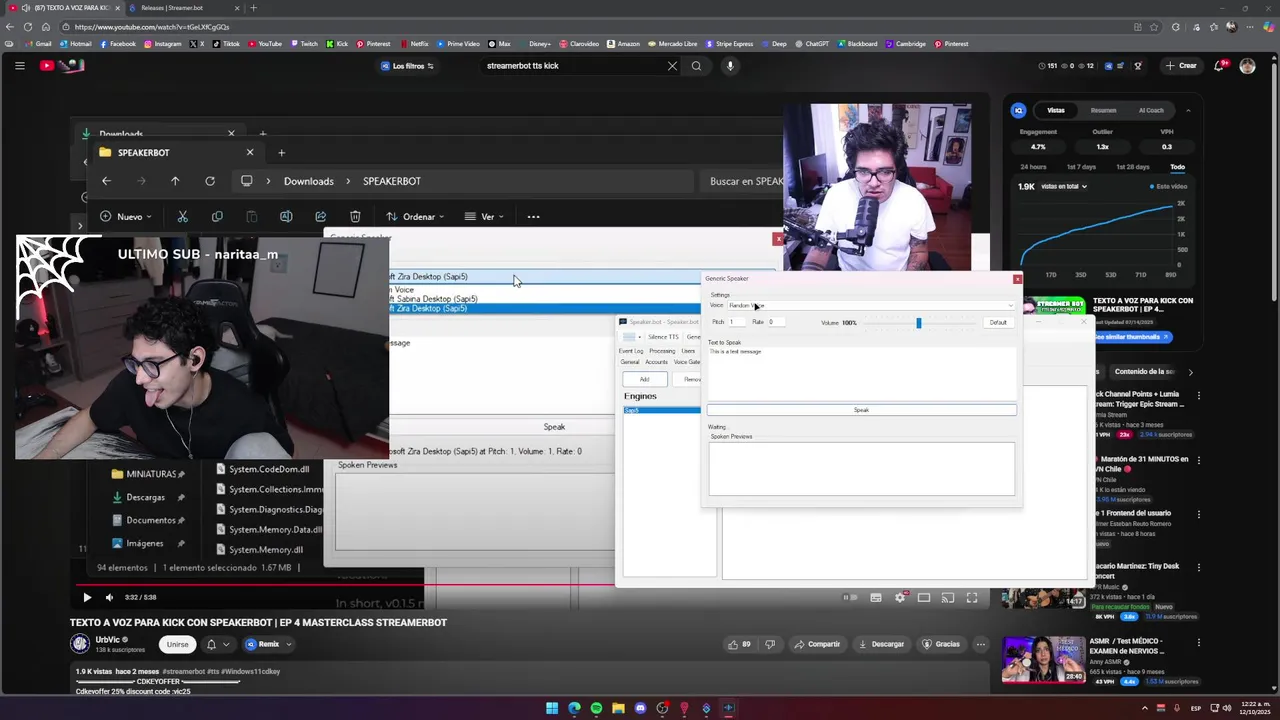Open the account avatar menu
This screenshot has width=1280, height=720.
pos(1247,66)
